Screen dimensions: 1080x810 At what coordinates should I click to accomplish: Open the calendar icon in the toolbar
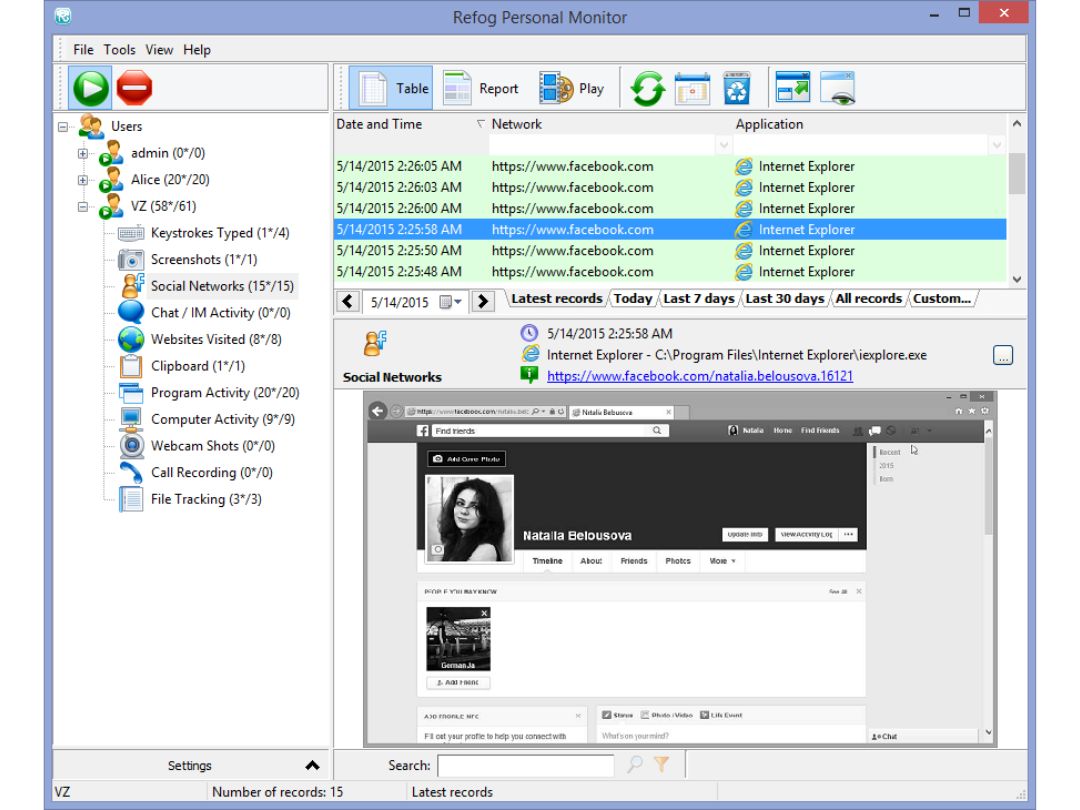coord(692,88)
